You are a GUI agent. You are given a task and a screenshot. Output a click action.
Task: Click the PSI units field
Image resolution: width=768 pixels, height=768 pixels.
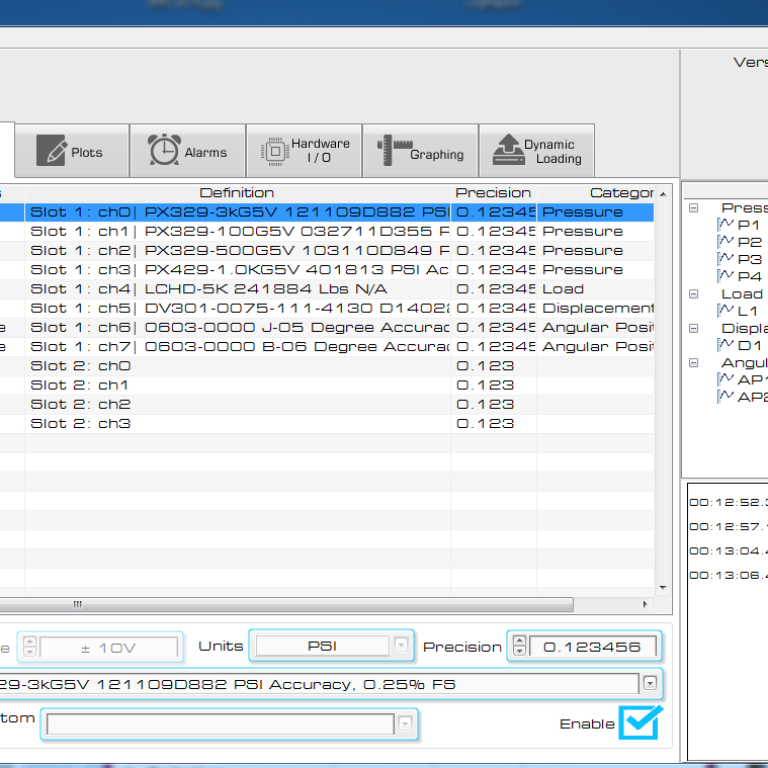(322, 646)
